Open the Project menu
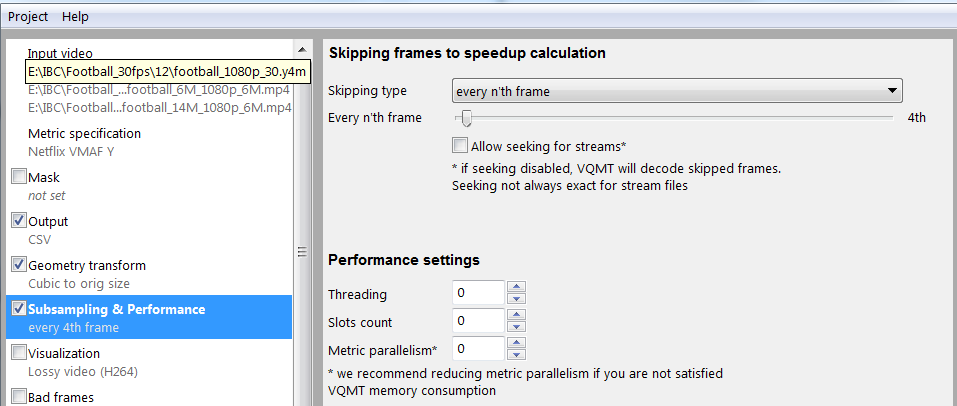The image size is (957, 406). (x=28, y=16)
